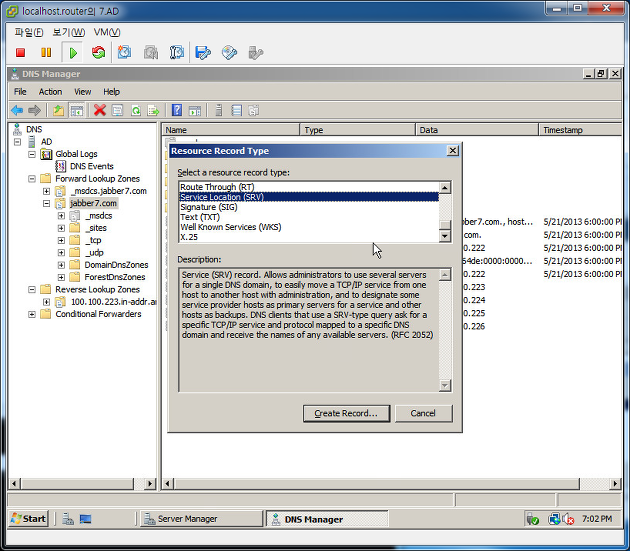Click the Cancel button

(x=423, y=414)
